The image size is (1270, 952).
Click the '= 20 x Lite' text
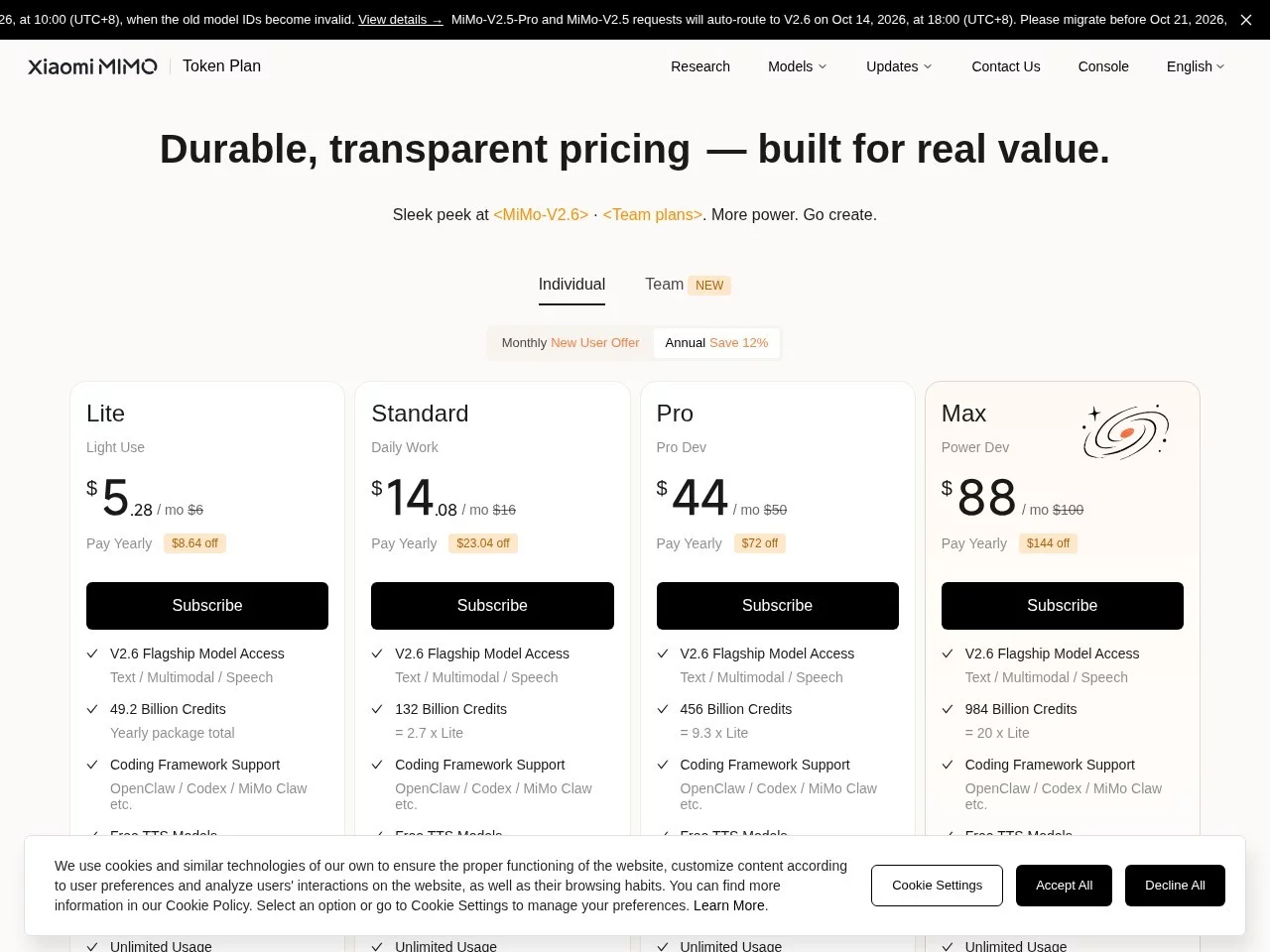tap(997, 733)
